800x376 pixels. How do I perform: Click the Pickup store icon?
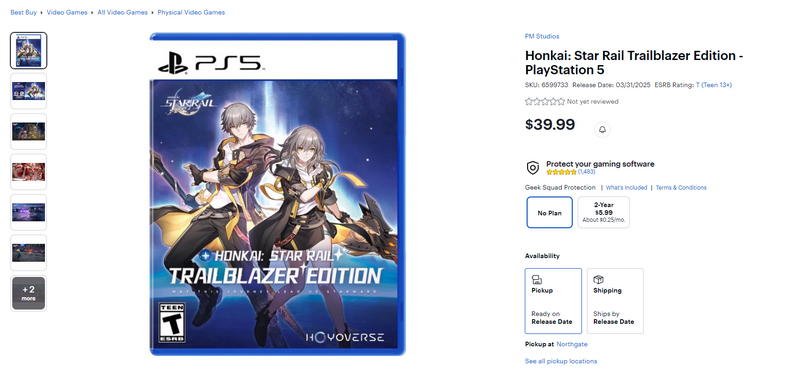tap(536, 280)
